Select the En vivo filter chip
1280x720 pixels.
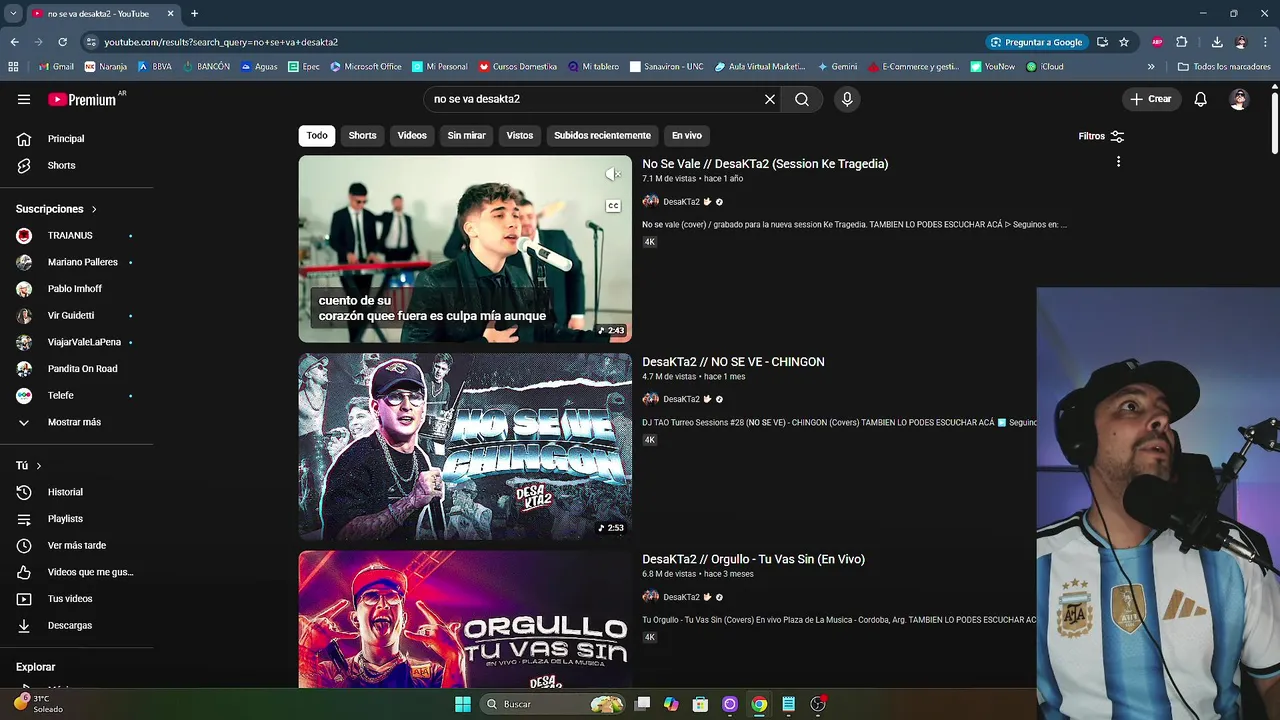(687, 136)
